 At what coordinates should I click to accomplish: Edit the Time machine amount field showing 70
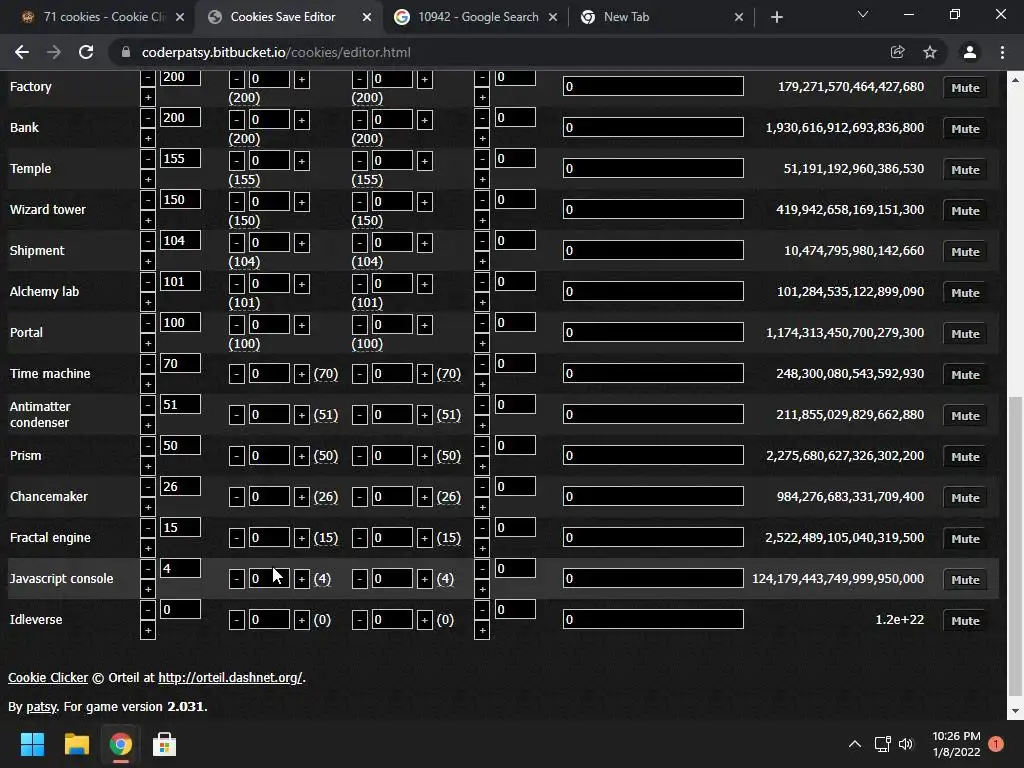[180, 364]
